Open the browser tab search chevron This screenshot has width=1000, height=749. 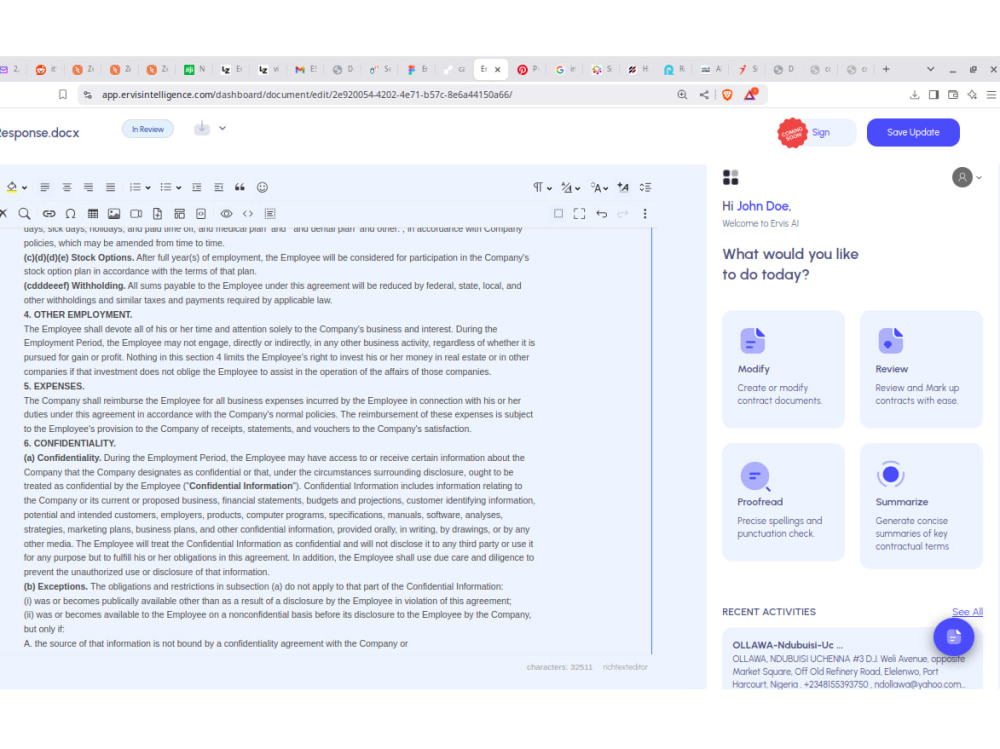click(930, 69)
